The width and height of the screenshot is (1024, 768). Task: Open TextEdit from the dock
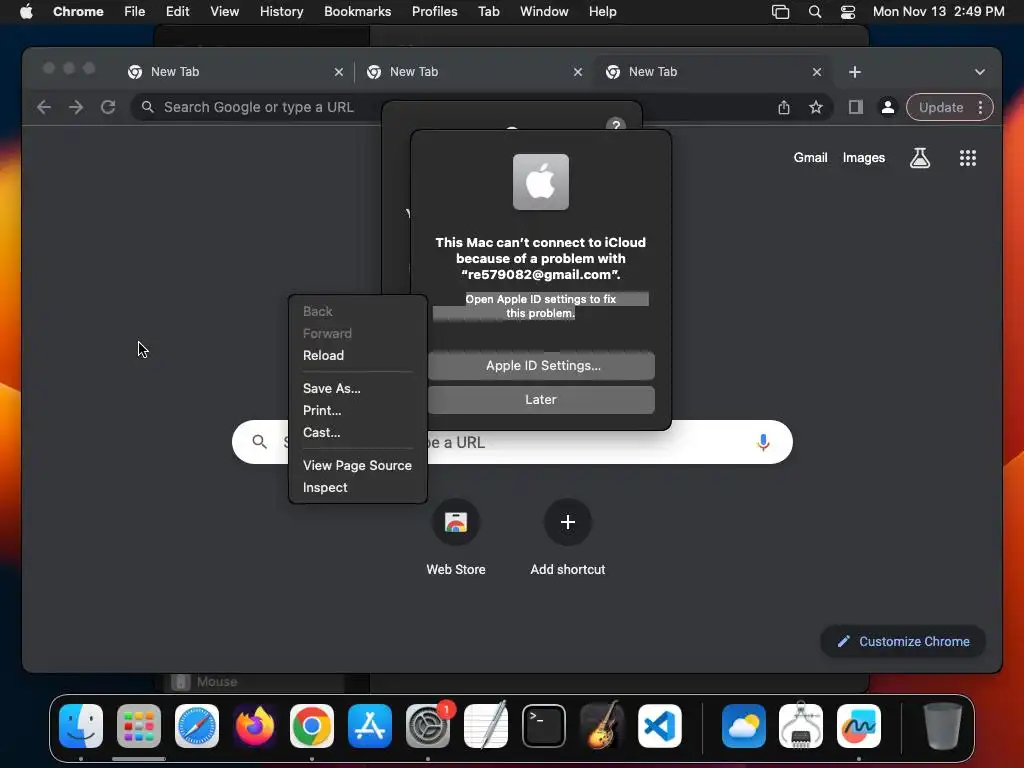(486, 726)
